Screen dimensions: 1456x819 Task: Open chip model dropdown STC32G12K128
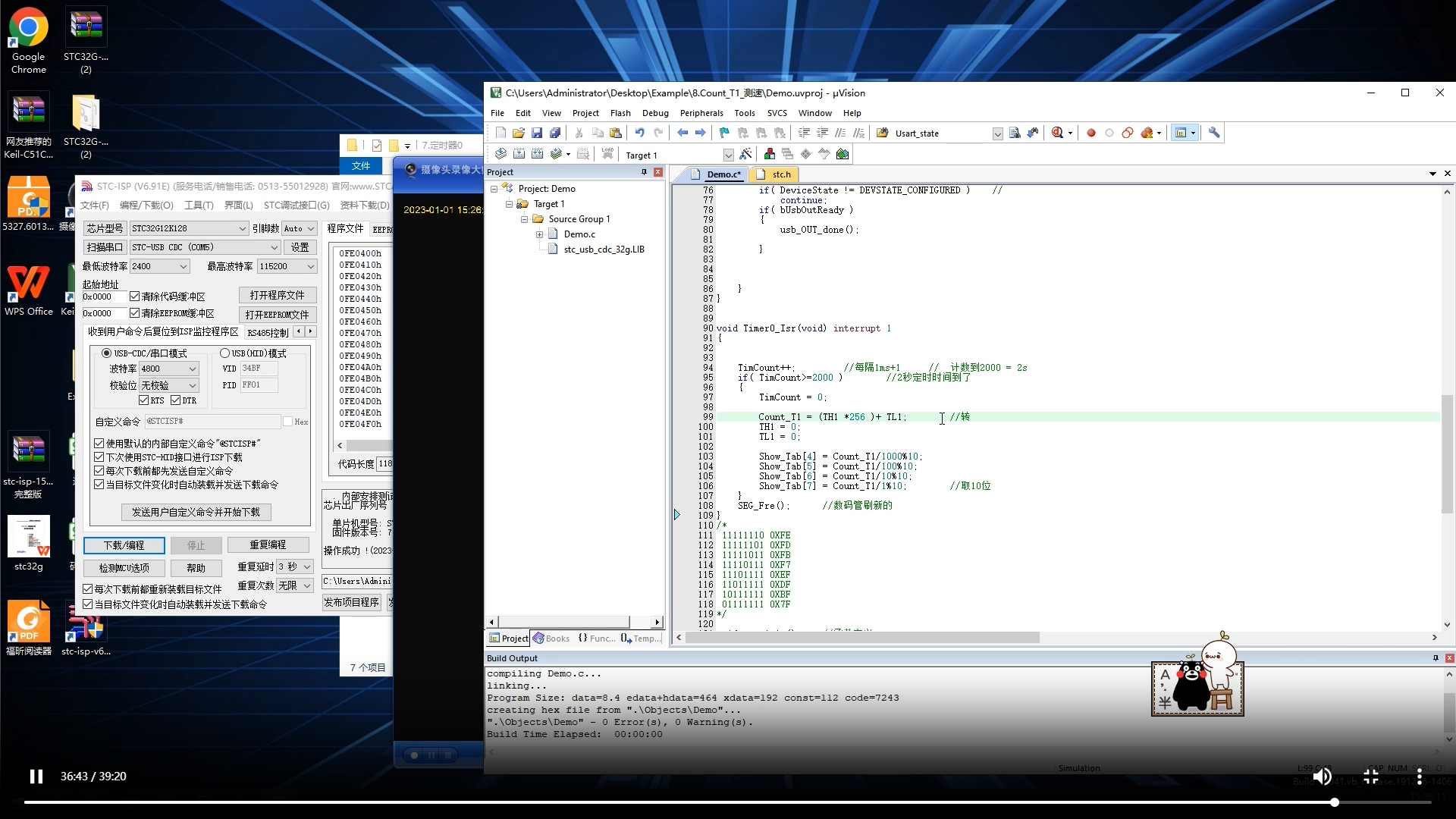189,228
